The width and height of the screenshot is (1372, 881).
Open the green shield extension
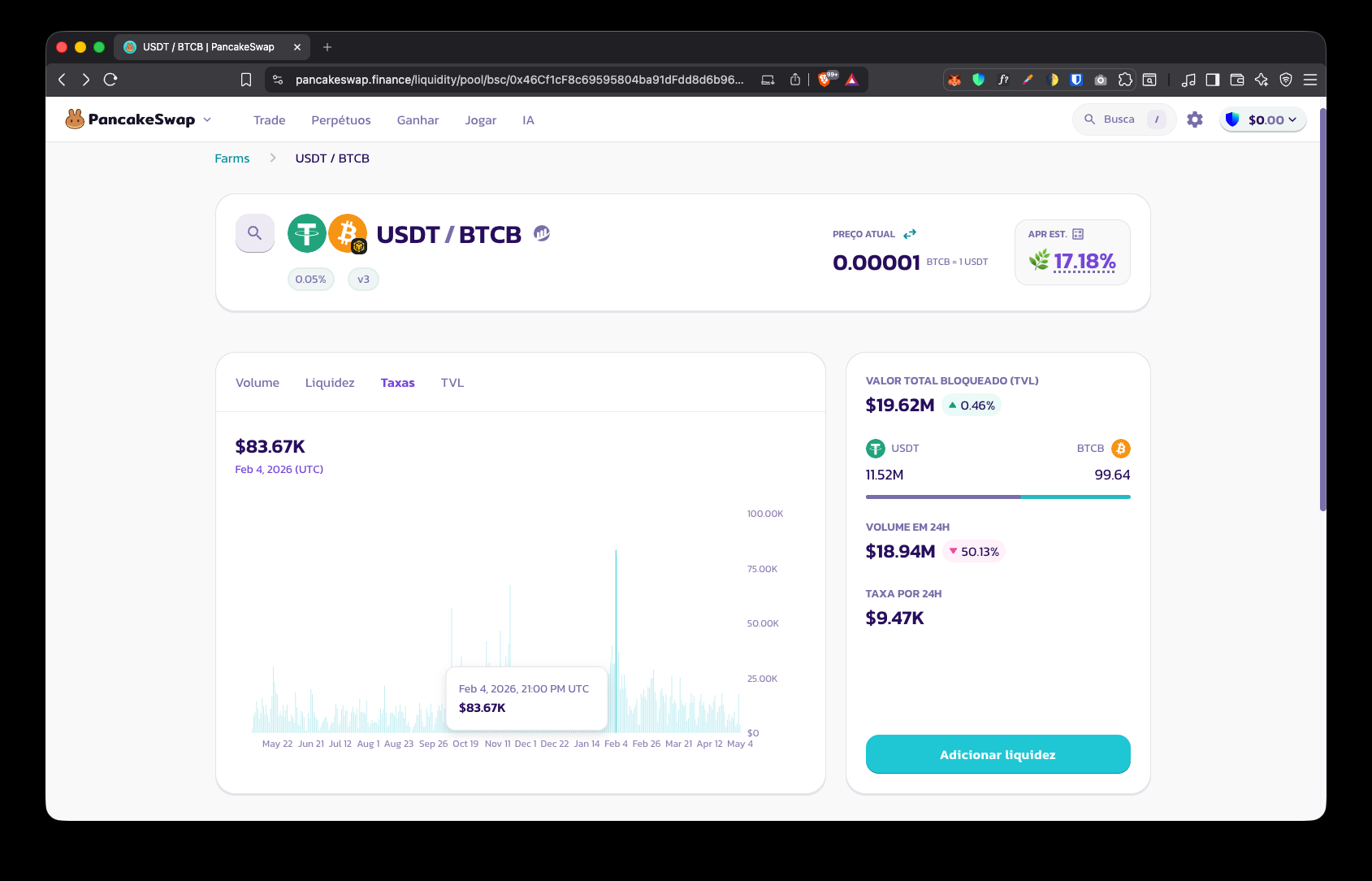click(x=979, y=80)
